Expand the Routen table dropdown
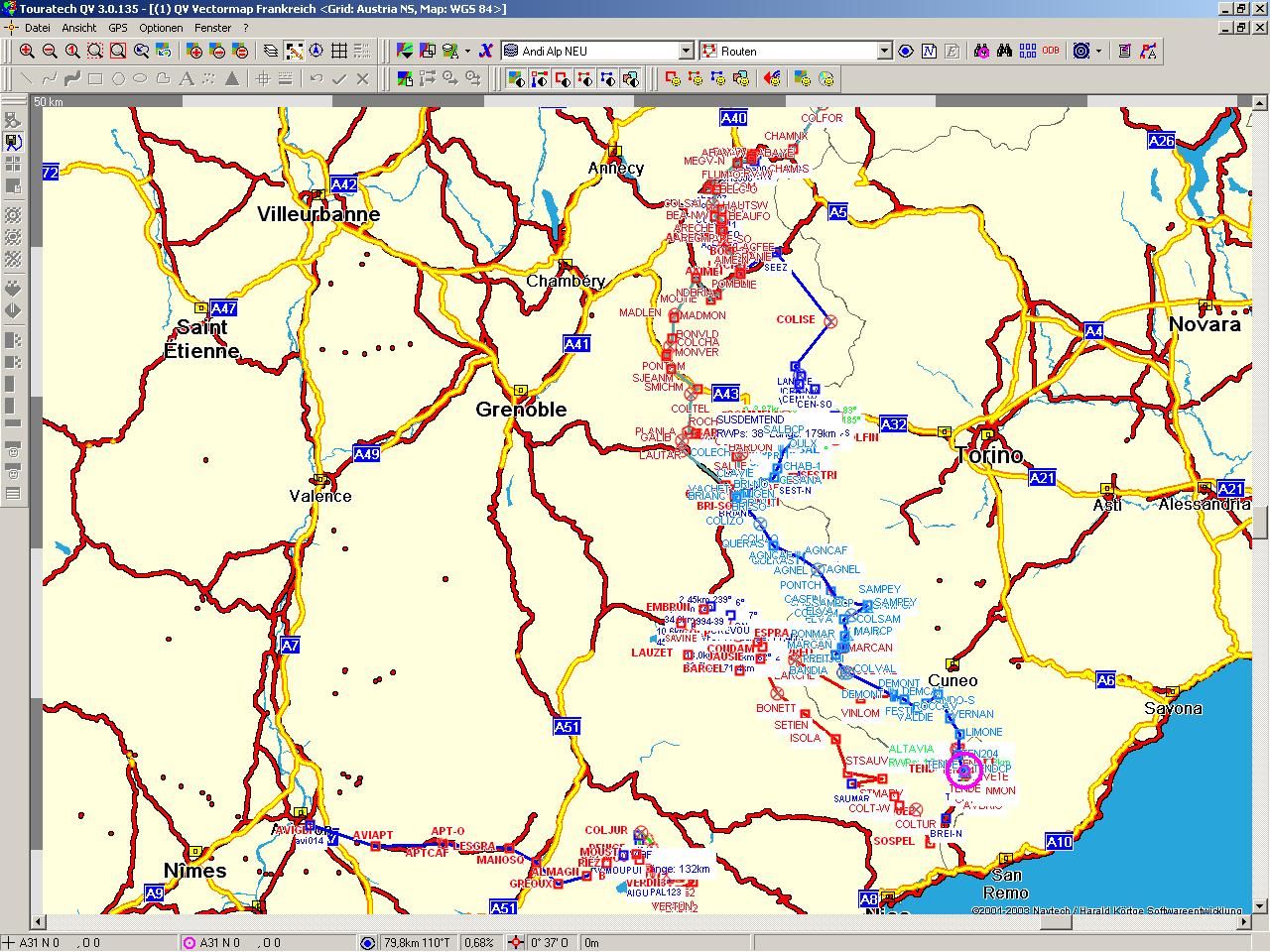The width and height of the screenshot is (1270, 952). tap(884, 52)
